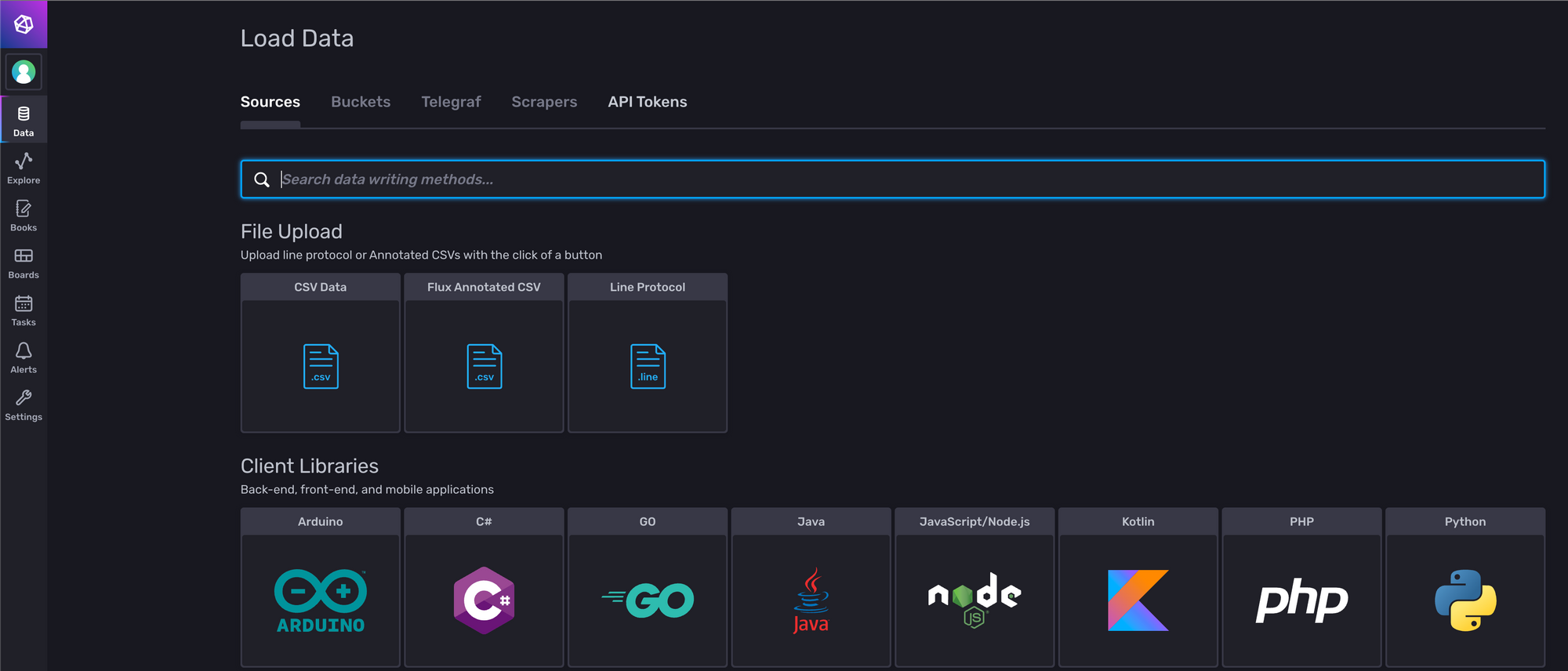The image size is (1568, 671).
Task: Click the Client Libraries section heading
Action: (310, 466)
